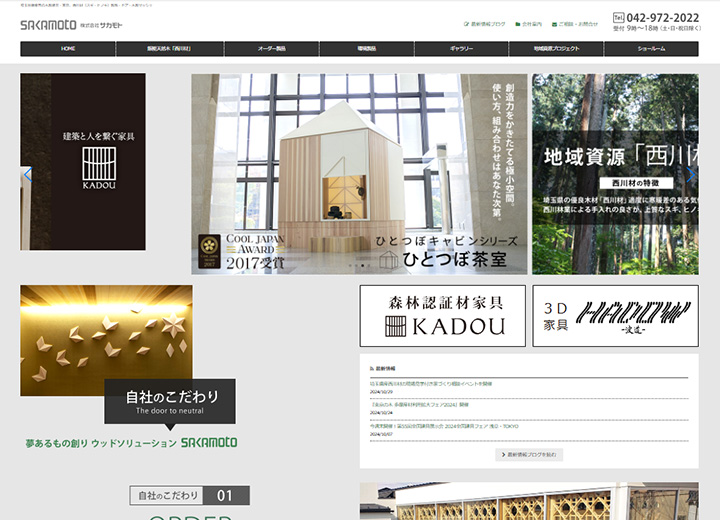Image resolution: width=720 pixels, height=520 pixels.
Task: Click the RSS icon beside 最新情報
Action: pos(372,368)
